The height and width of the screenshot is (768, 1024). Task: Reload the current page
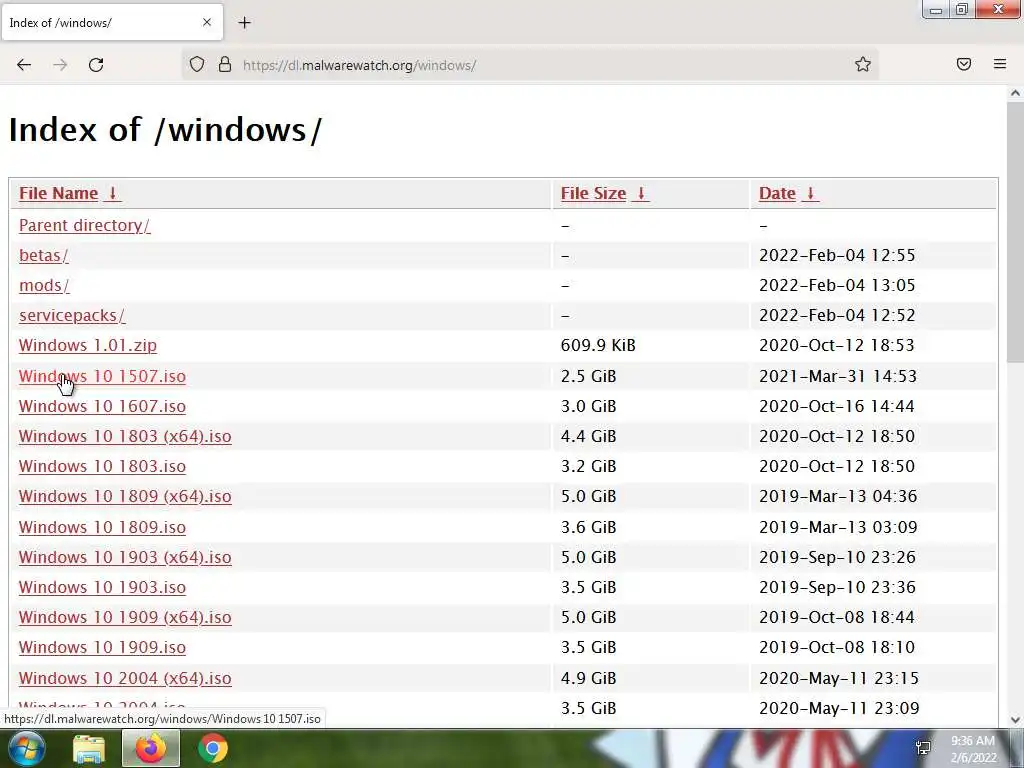coord(96,65)
